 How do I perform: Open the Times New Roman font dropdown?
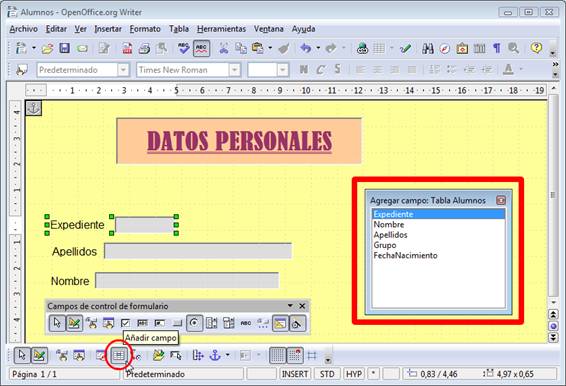click(235, 70)
